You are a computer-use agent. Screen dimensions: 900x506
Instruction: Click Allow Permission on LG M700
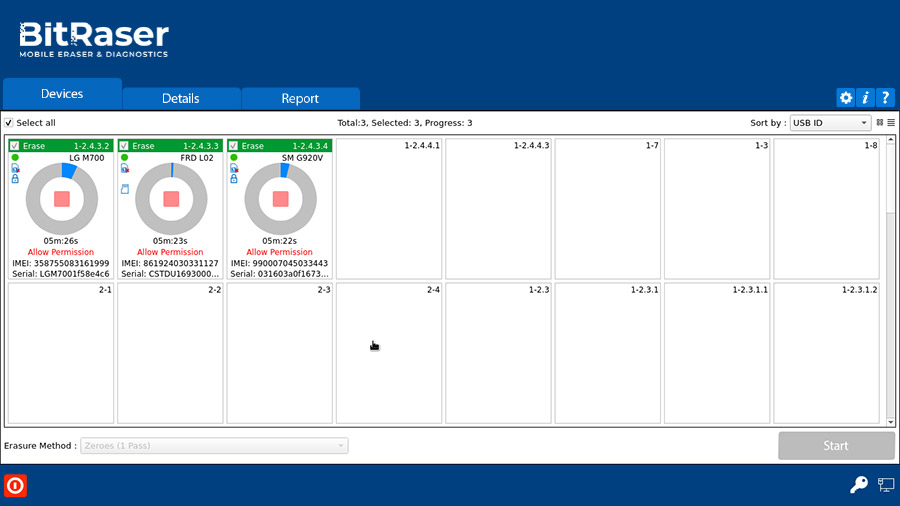point(61,252)
